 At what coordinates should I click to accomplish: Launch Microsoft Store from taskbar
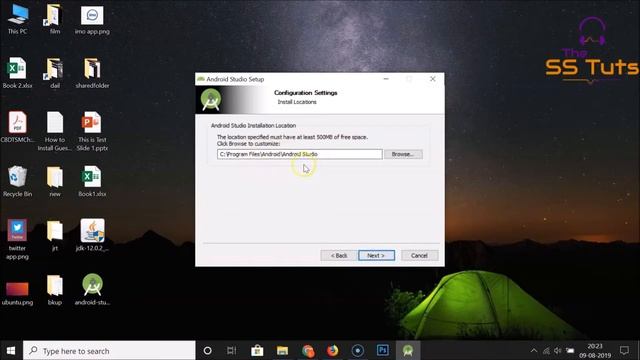pyautogui.click(x=257, y=351)
